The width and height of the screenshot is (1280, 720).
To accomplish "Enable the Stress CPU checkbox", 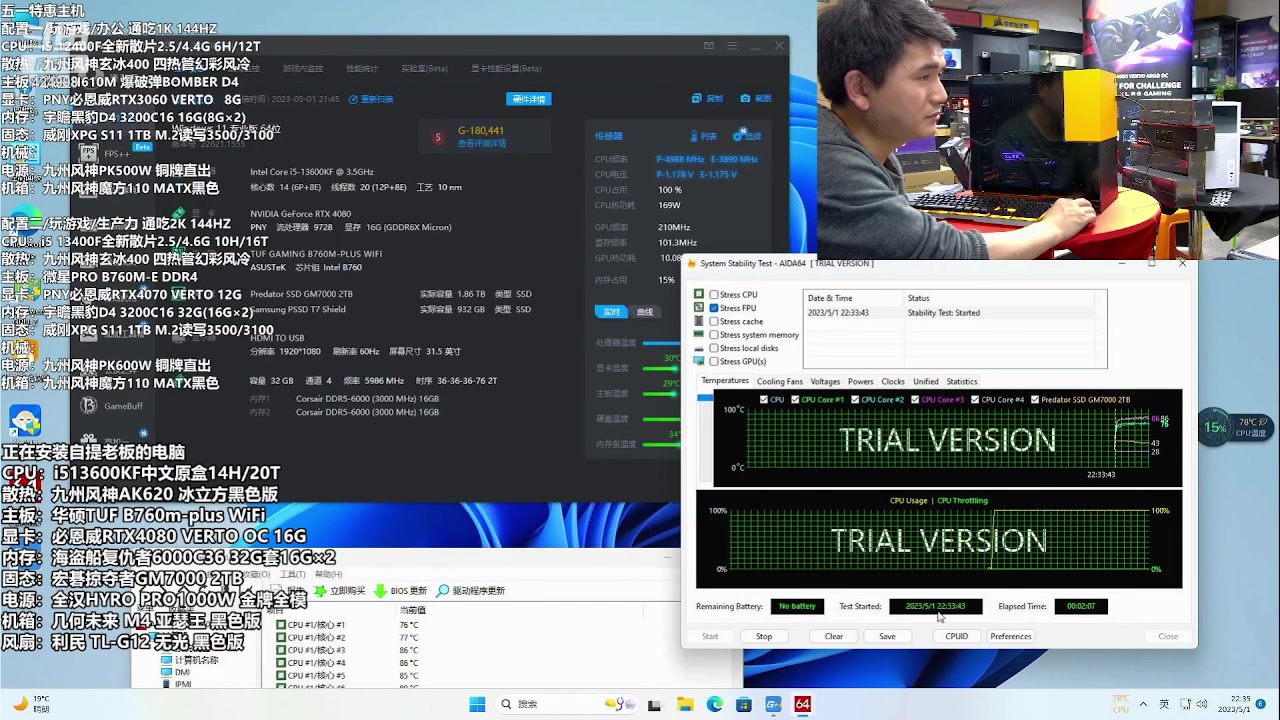I will click(x=714, y=295).
